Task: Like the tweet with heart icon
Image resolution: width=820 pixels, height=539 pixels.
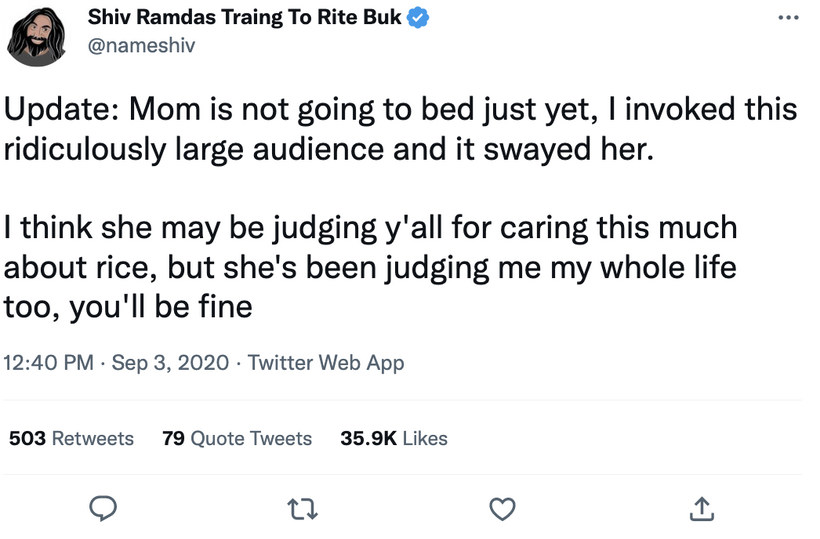Action: [x=502, y=509]
